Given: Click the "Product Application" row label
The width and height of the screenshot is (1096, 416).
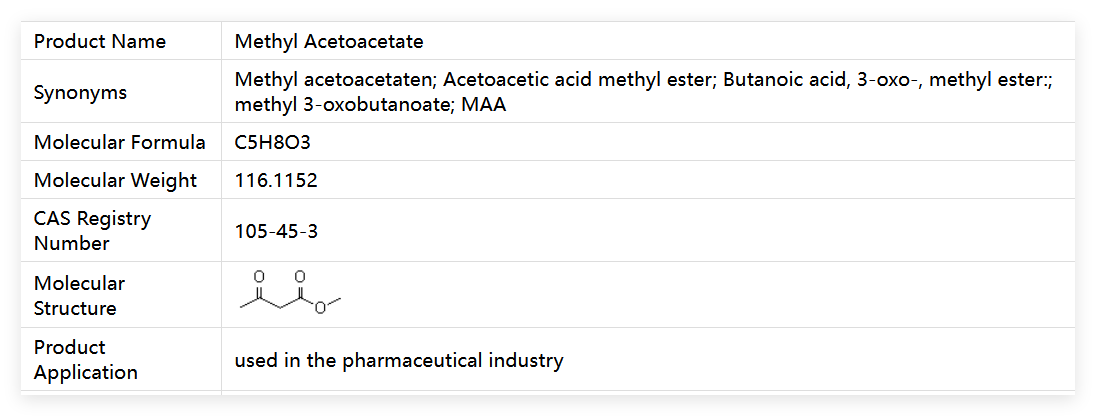Looking at the screenshot, I should tap(86, 360).
